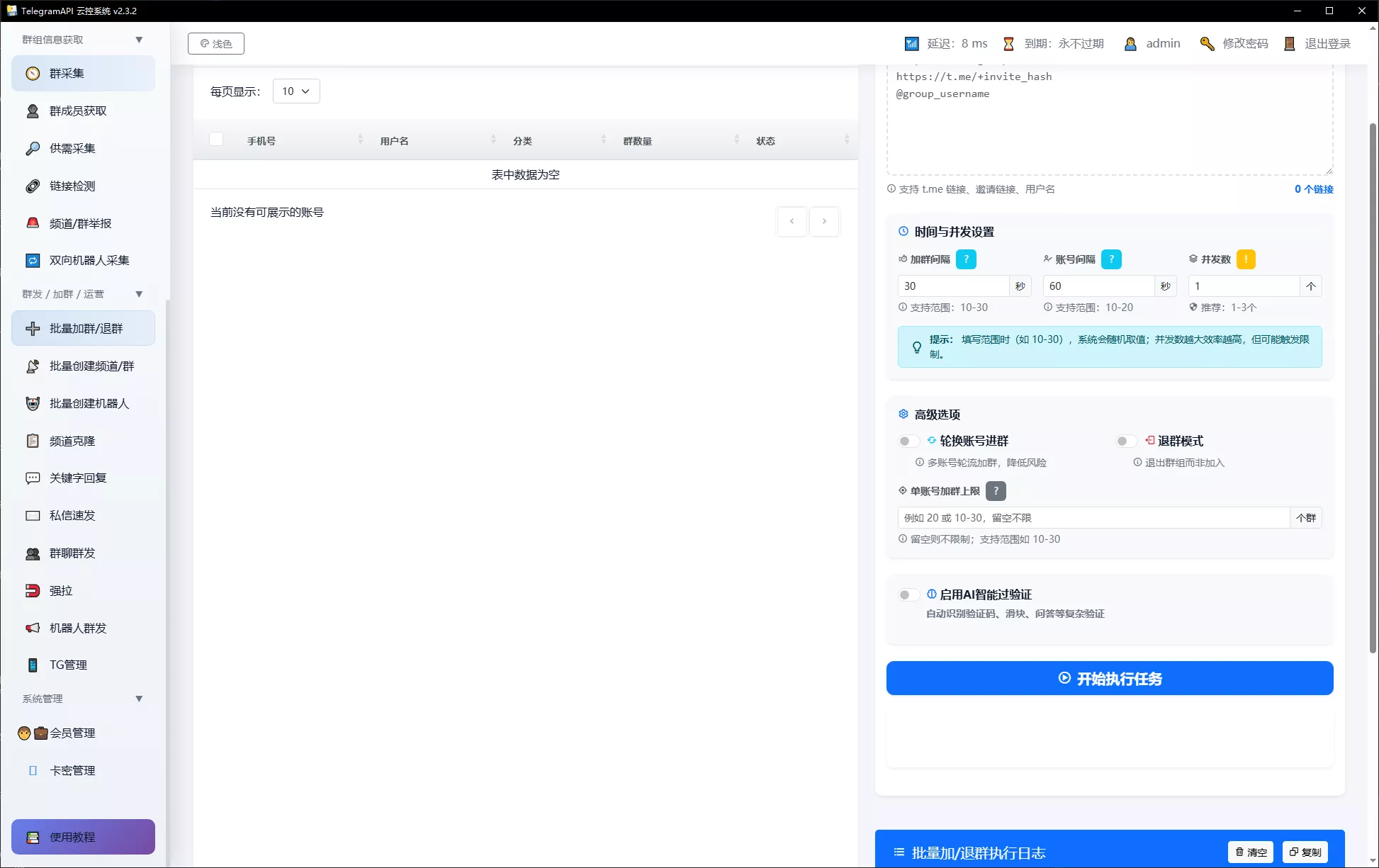The image size is (1379, 868).
Task: Show help for 账号间隔
Action: click(x=1111, y=259)
